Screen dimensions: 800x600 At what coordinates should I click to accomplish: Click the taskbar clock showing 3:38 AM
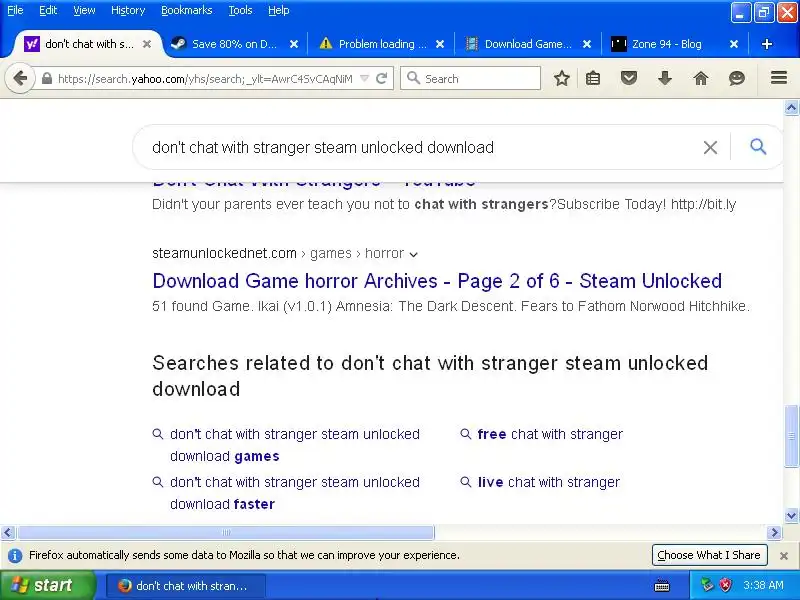point(763,585)
